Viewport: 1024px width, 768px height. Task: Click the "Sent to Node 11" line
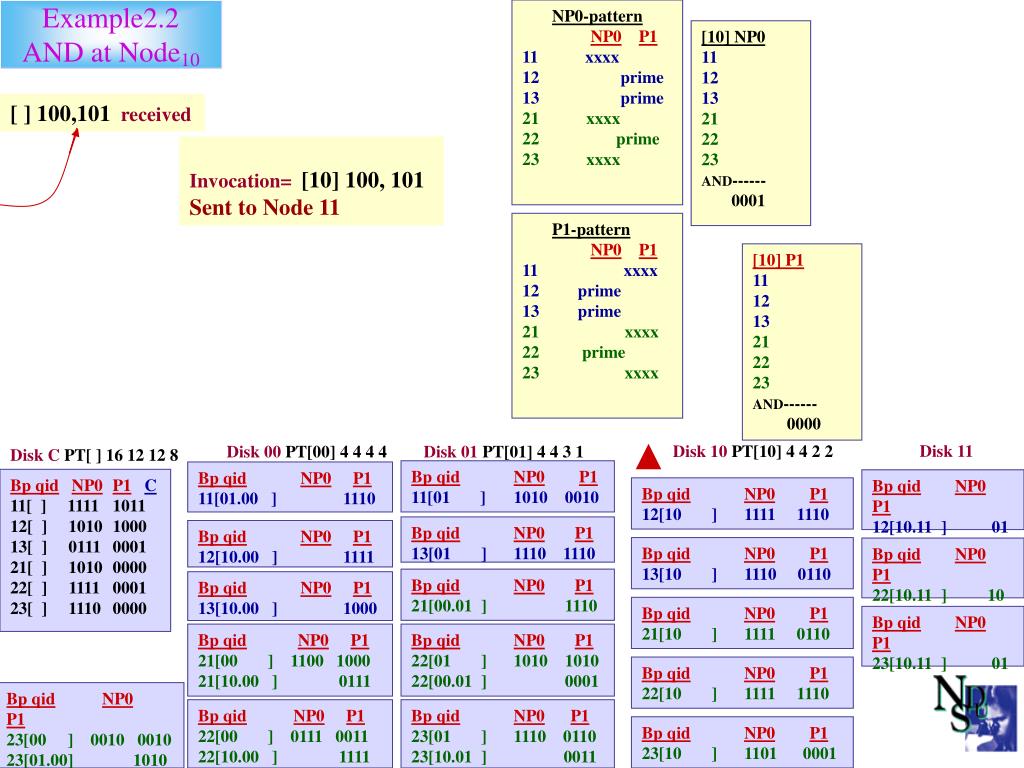point(264,208)
